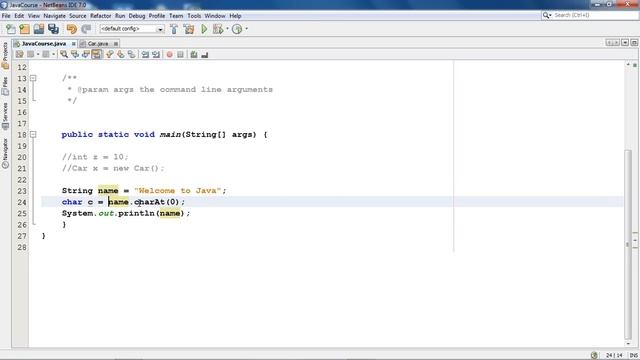Open the Debug Project dropdown arrow

227,29
